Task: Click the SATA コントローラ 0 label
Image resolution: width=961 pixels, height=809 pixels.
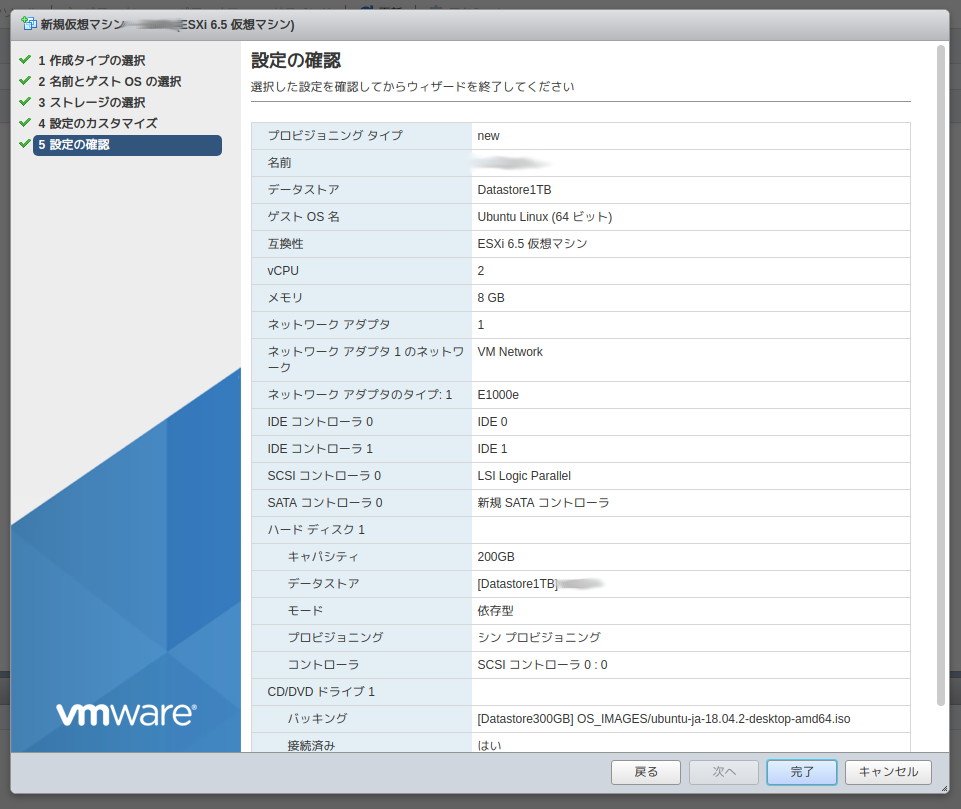Action: point(325,503)
